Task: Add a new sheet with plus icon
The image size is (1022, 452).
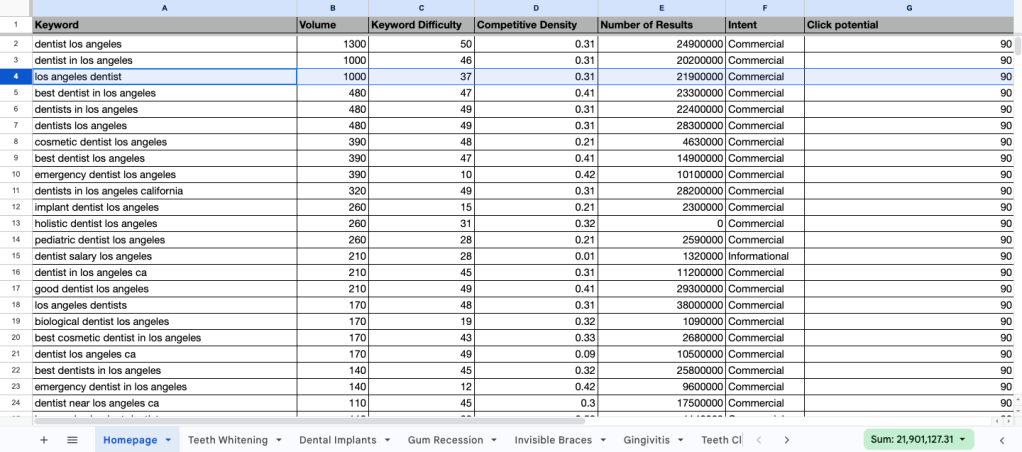Action: 43,440
